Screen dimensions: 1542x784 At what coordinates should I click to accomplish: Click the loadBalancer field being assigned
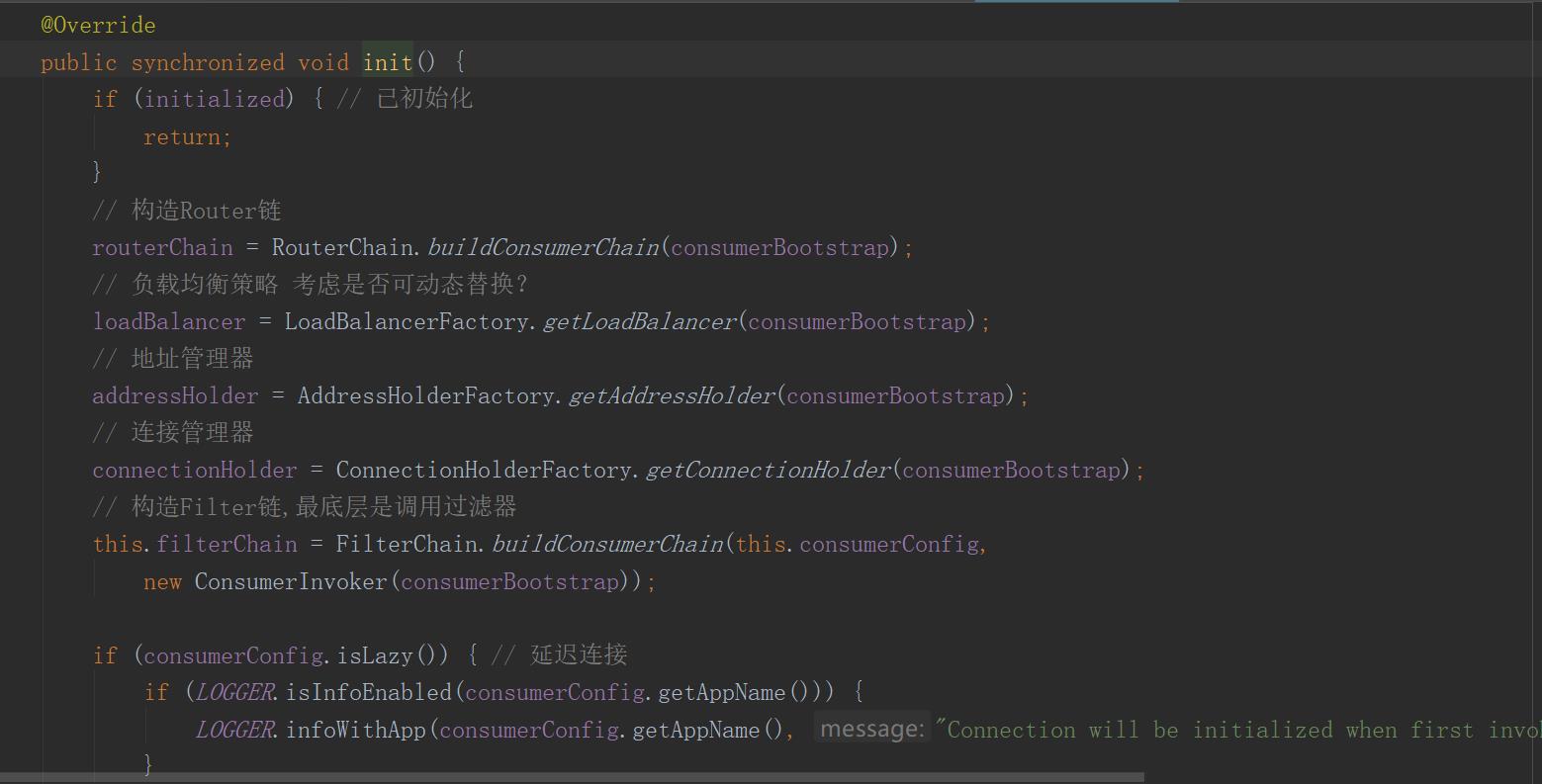(x=169, y=321)
